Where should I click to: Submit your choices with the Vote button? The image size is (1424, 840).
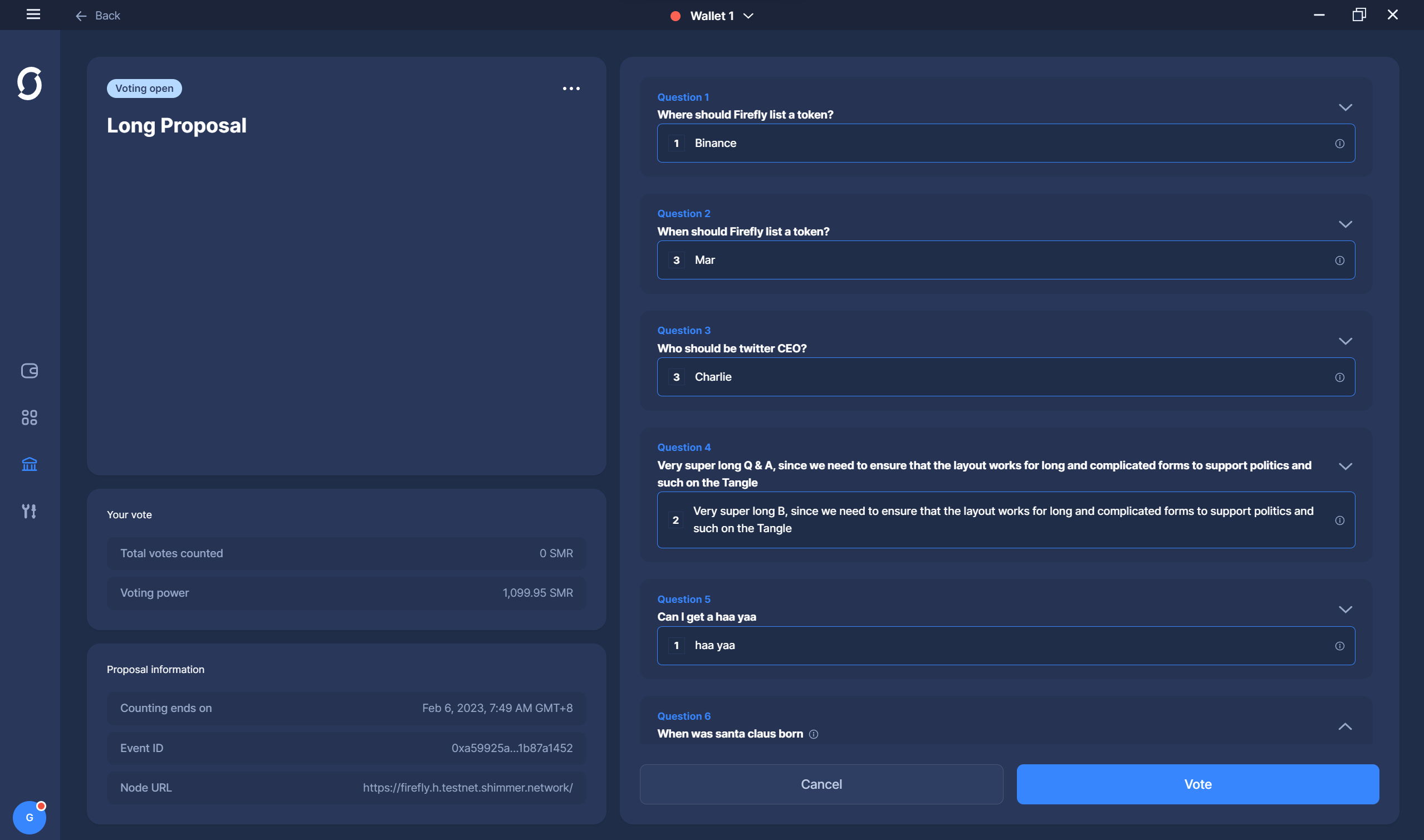[1197, 784]
